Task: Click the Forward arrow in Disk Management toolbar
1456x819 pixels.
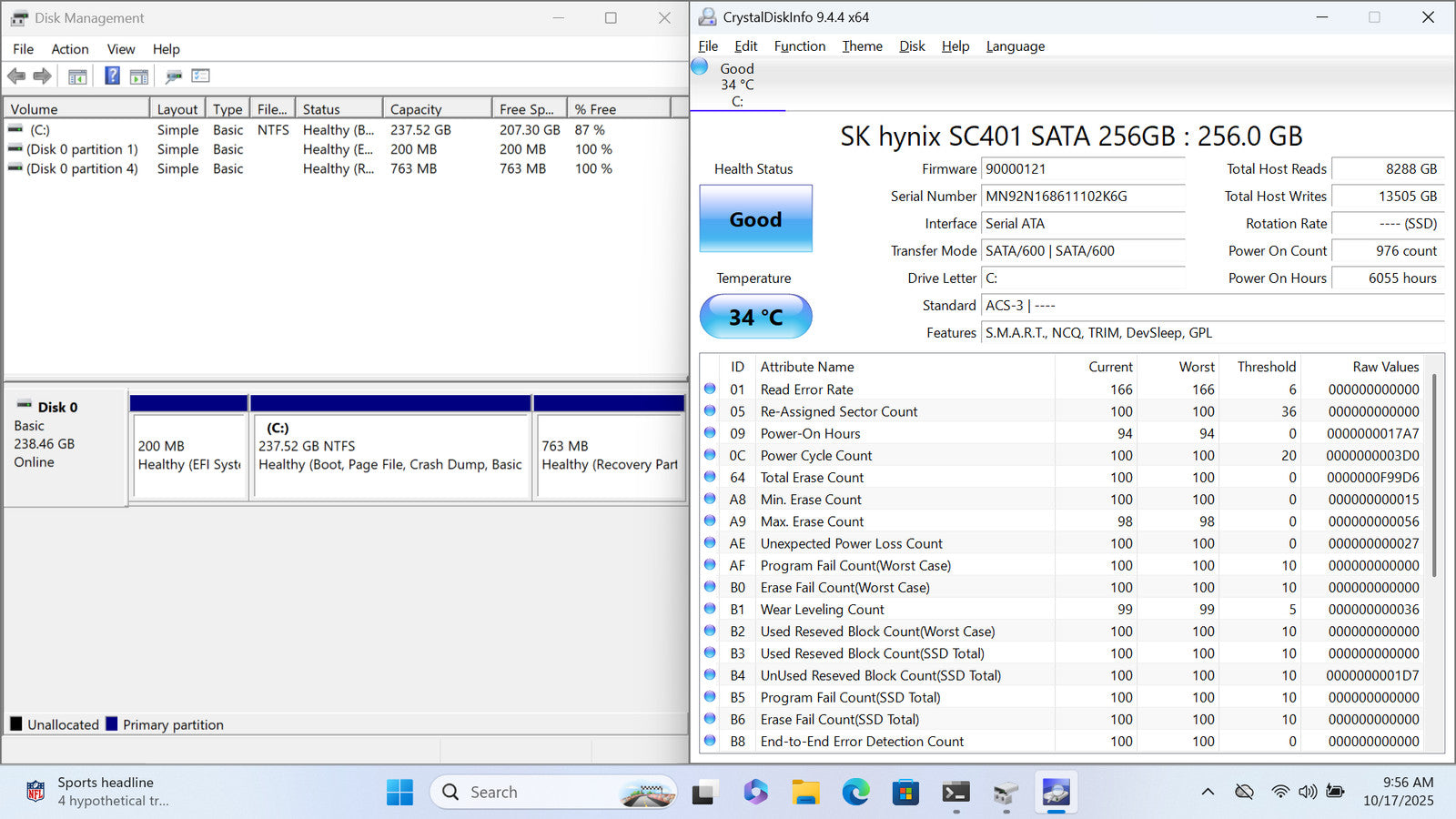Action: coord(42,76)
